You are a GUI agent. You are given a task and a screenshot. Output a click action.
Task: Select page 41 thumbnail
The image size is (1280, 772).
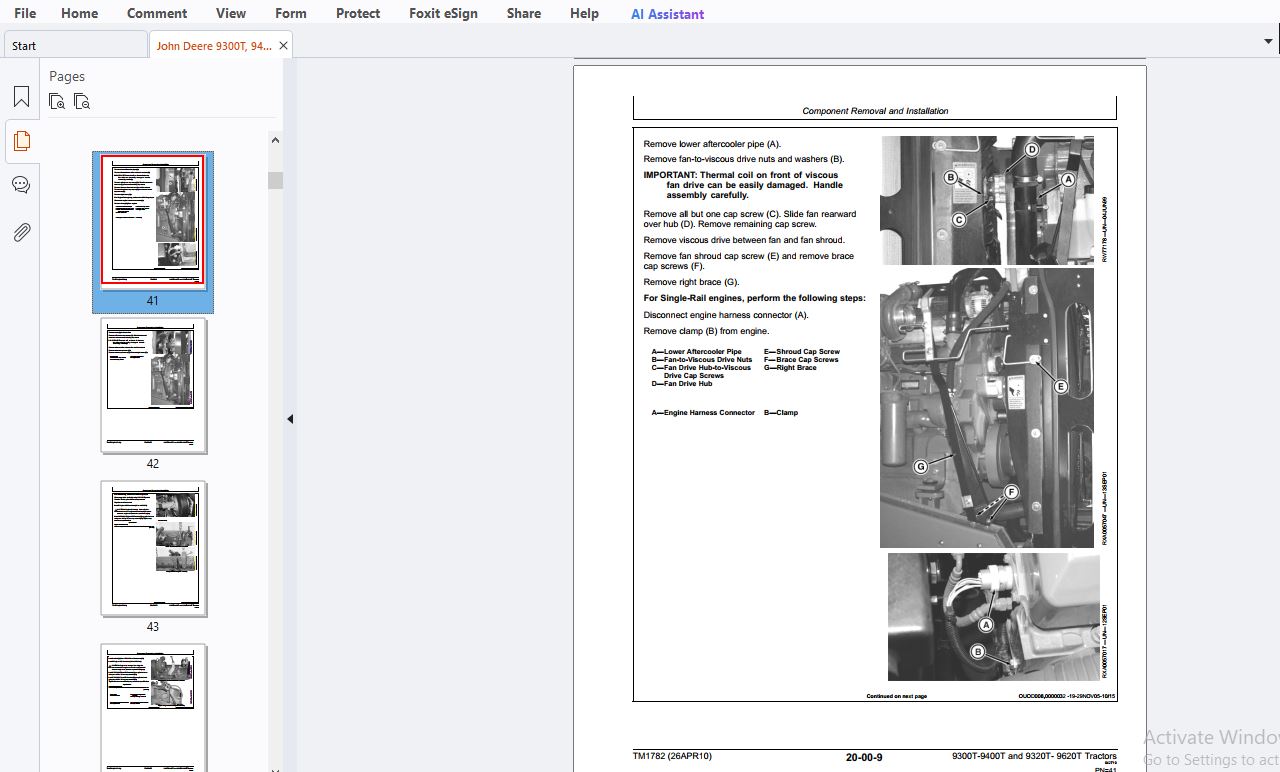tap(153, 221)
